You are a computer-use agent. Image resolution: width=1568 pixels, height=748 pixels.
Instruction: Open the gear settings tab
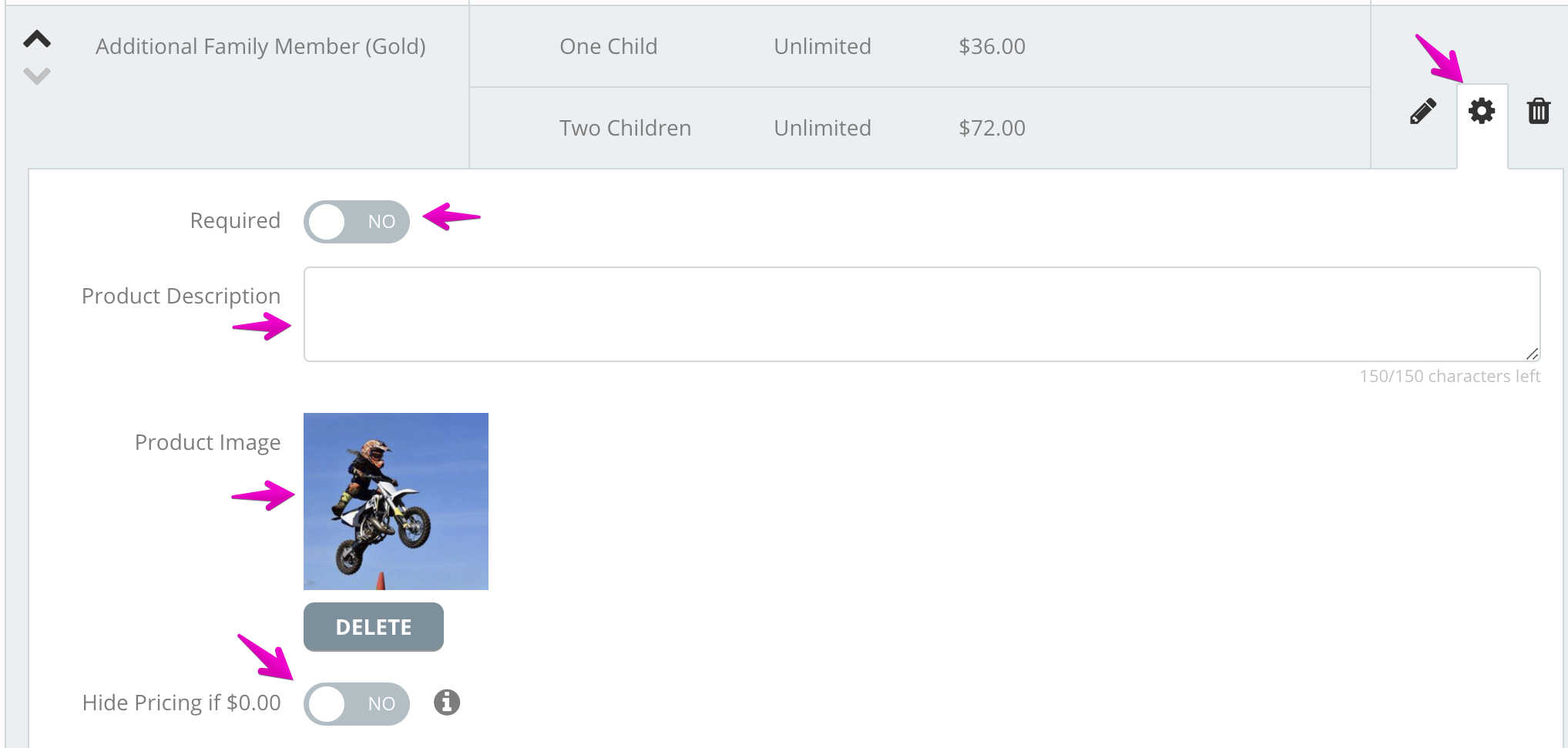pyautogui.click(x=1482, y=112)
